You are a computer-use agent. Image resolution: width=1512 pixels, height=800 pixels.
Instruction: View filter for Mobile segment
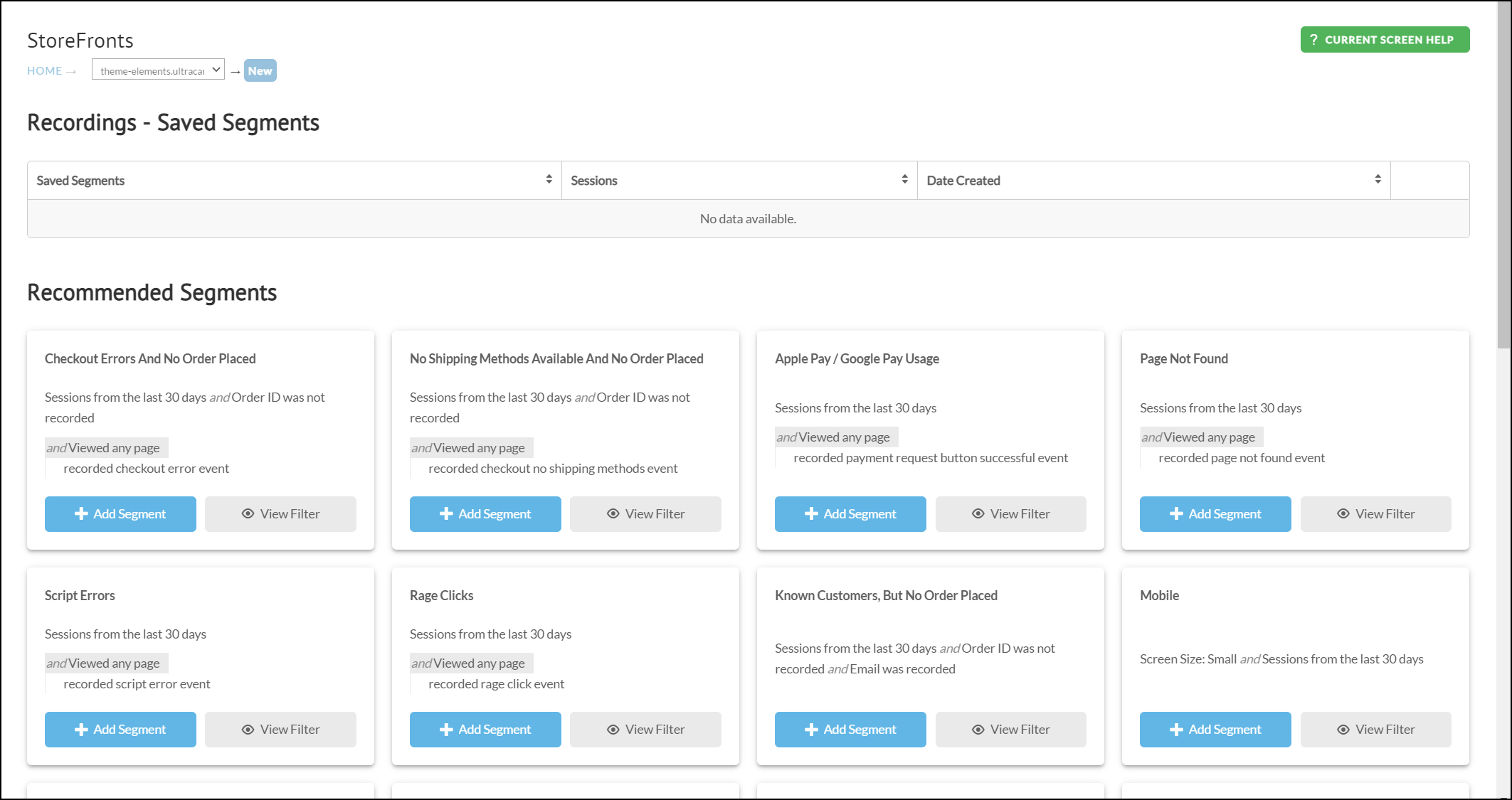pos(1375,730)
